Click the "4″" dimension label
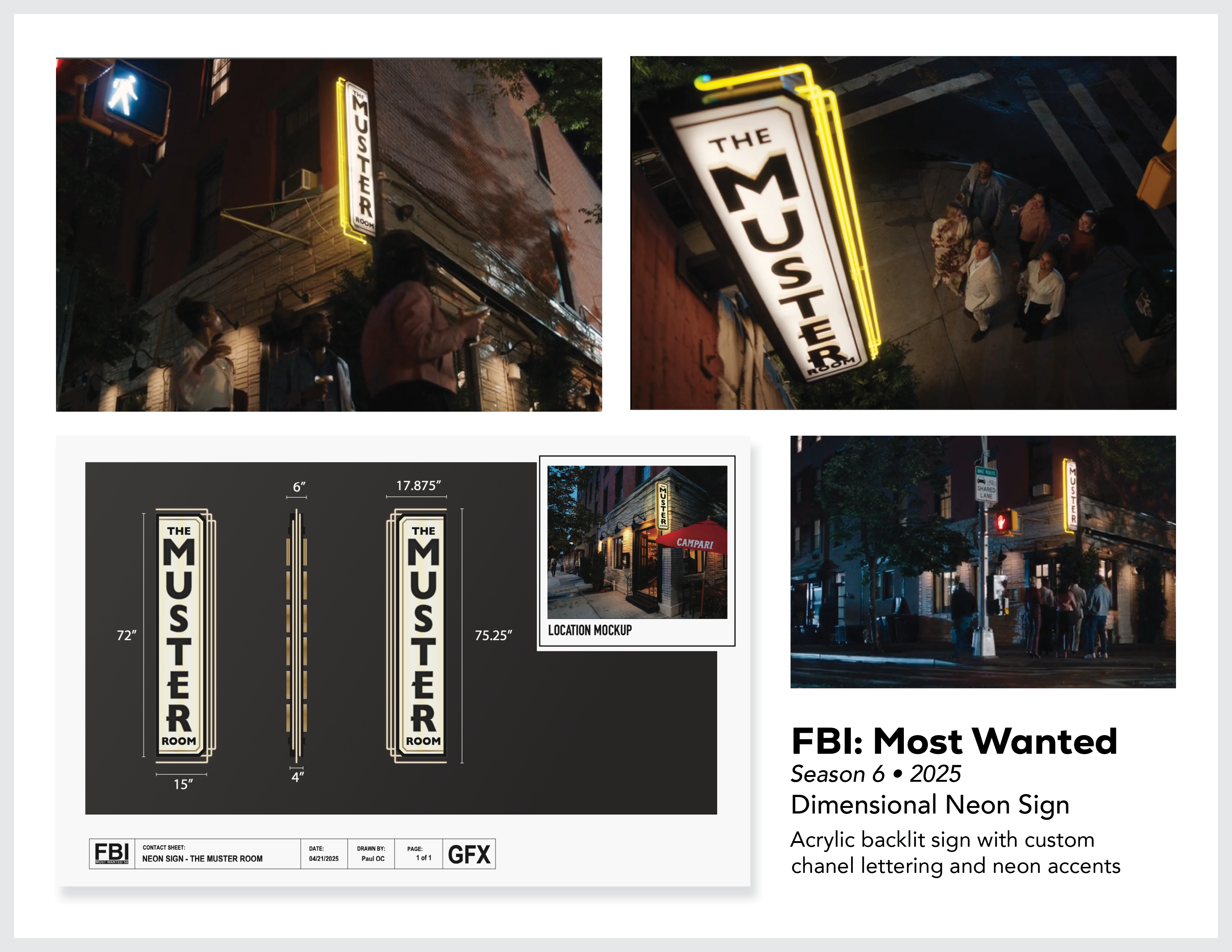This screenshot has width=1232, height=952. click(297, 777)
